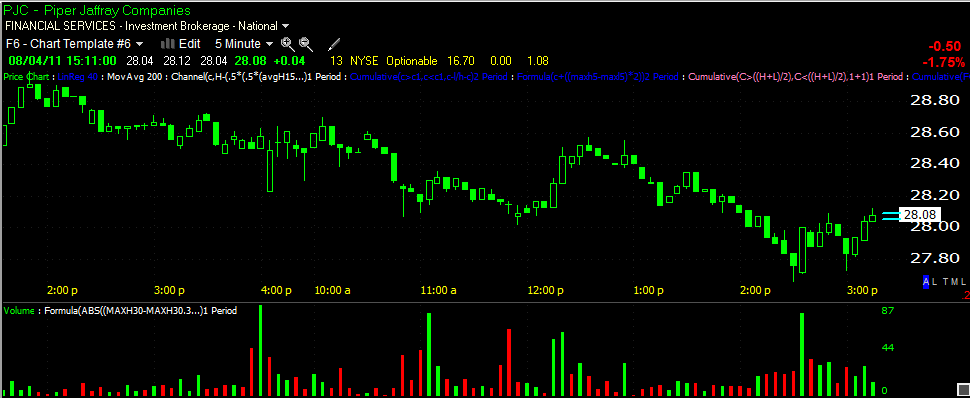Click the red -1.75% percent change
The image size is (970, 398).
pos(943,63)
